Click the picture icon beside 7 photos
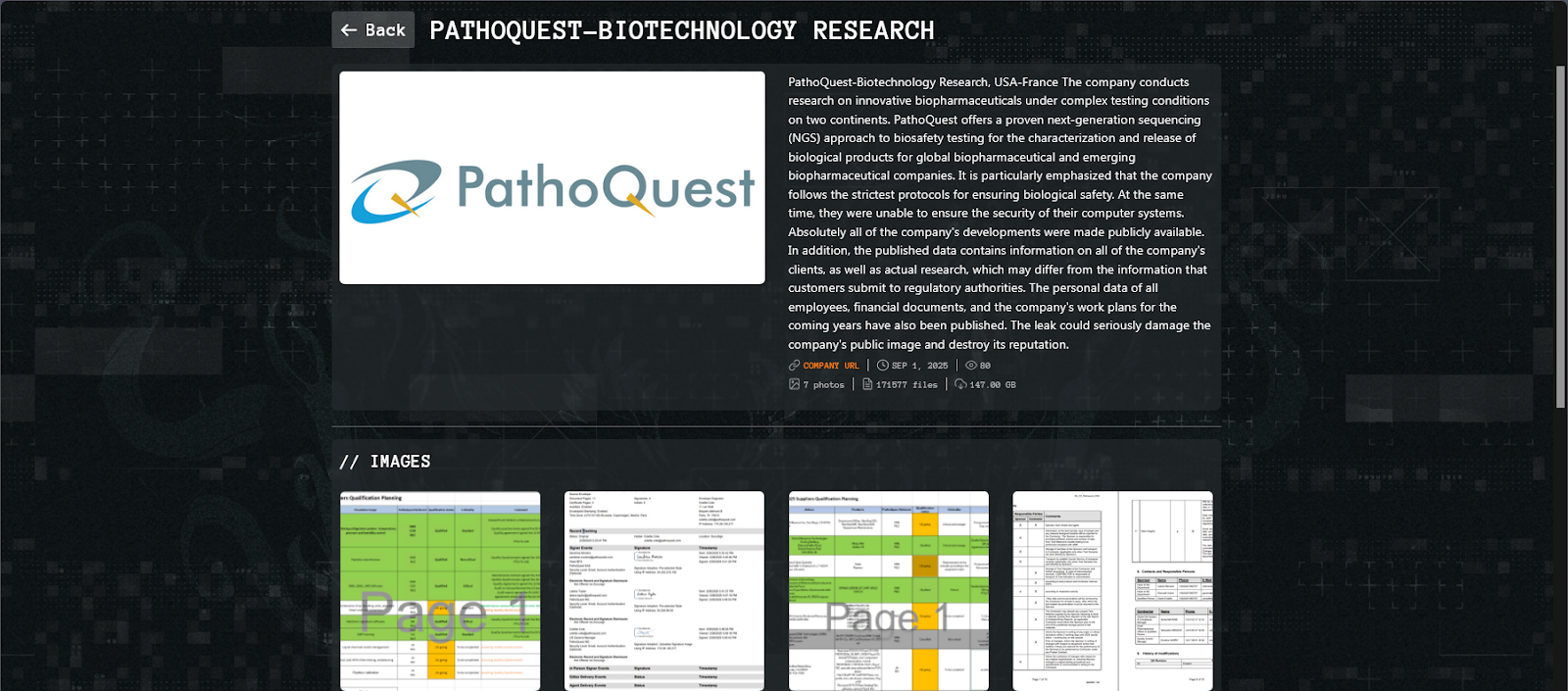The height and width of the screenshot is (691, 1568). point(795,384)
